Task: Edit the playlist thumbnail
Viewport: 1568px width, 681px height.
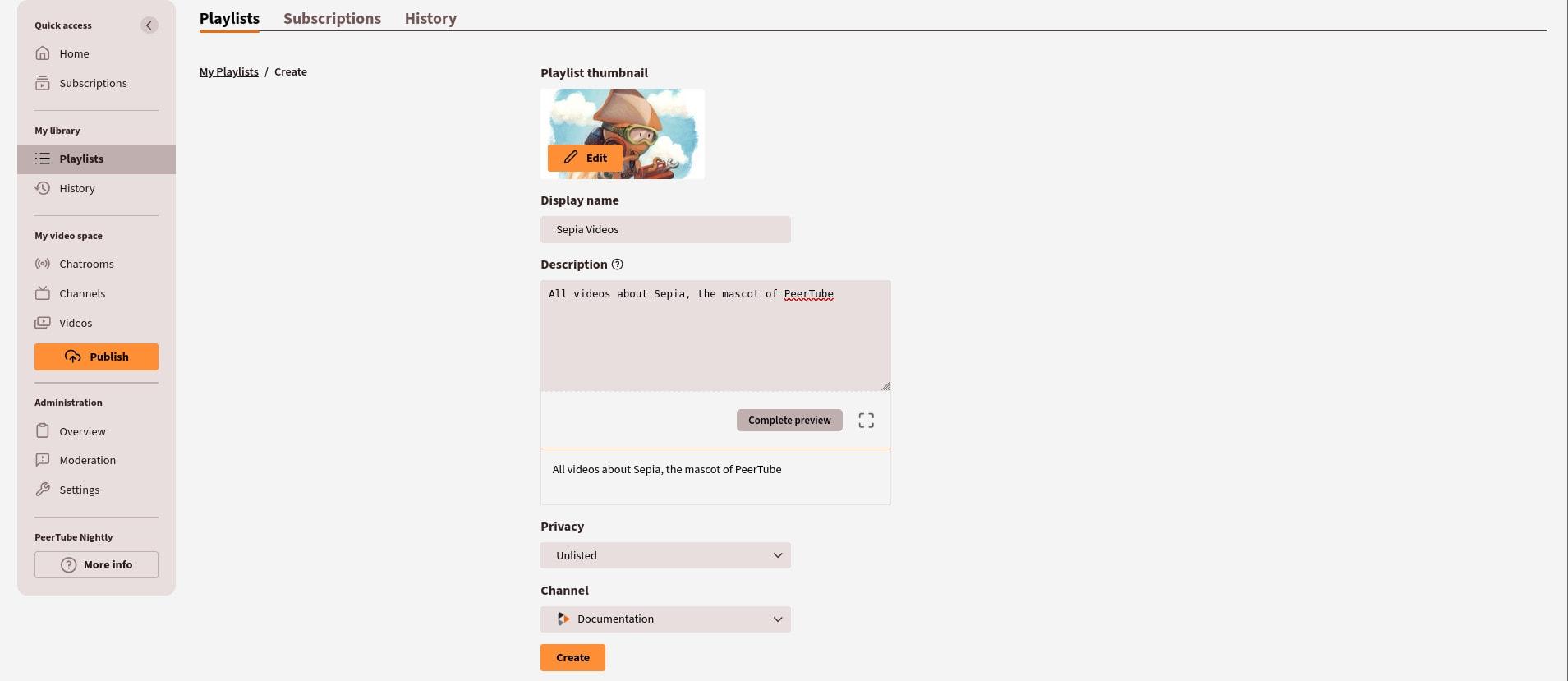Action: pos(585,158)
